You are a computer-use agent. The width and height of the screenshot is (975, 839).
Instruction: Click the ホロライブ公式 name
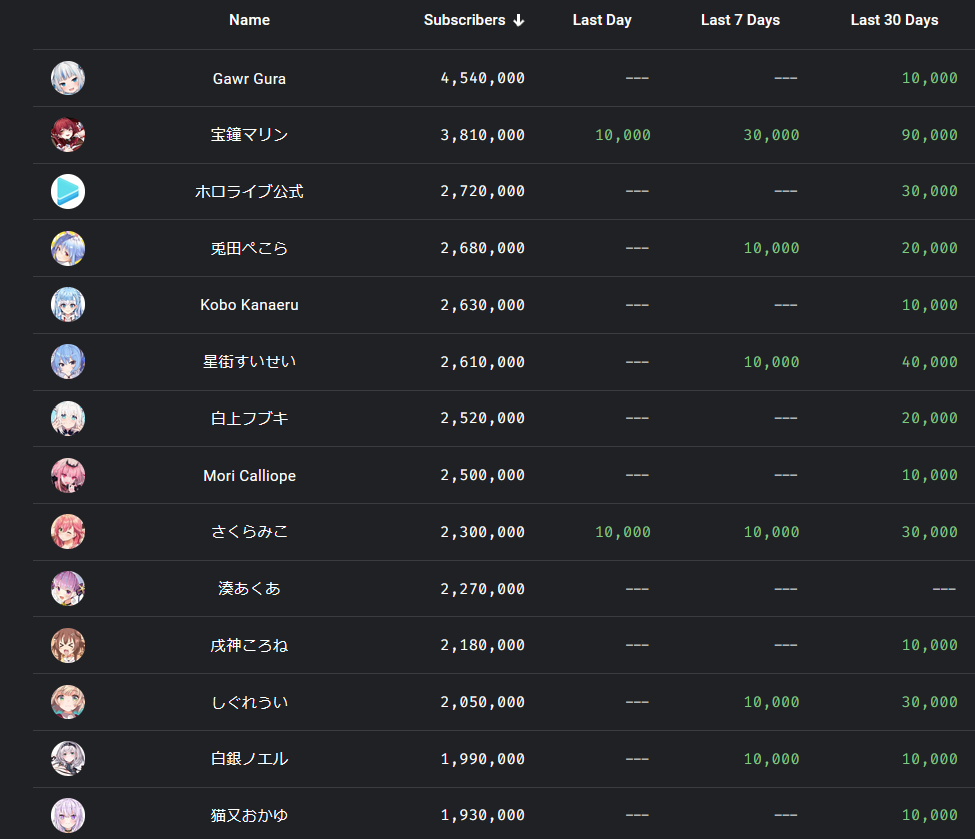[249, 192]
